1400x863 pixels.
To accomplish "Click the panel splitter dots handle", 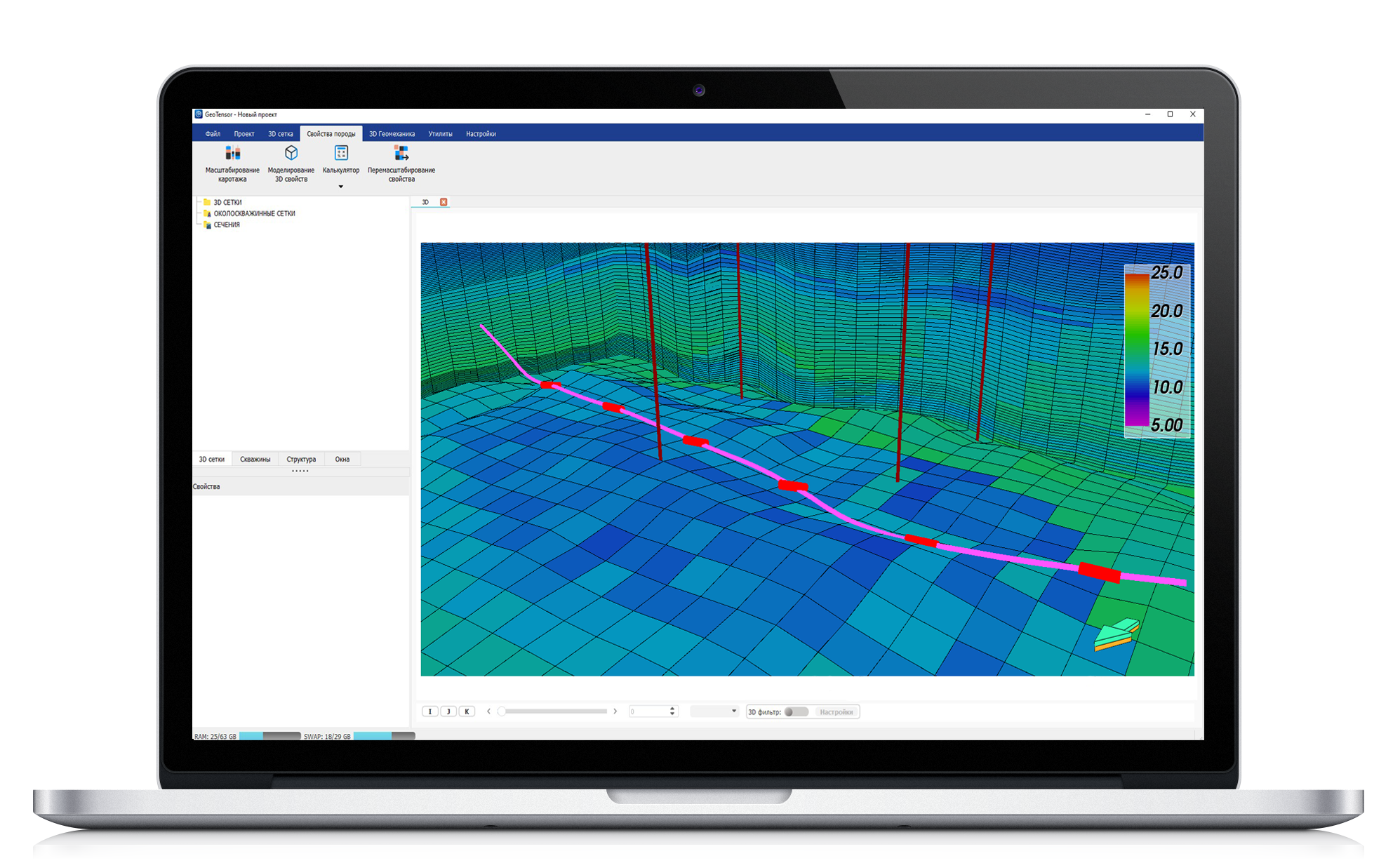I will click(x=300, y=471).
